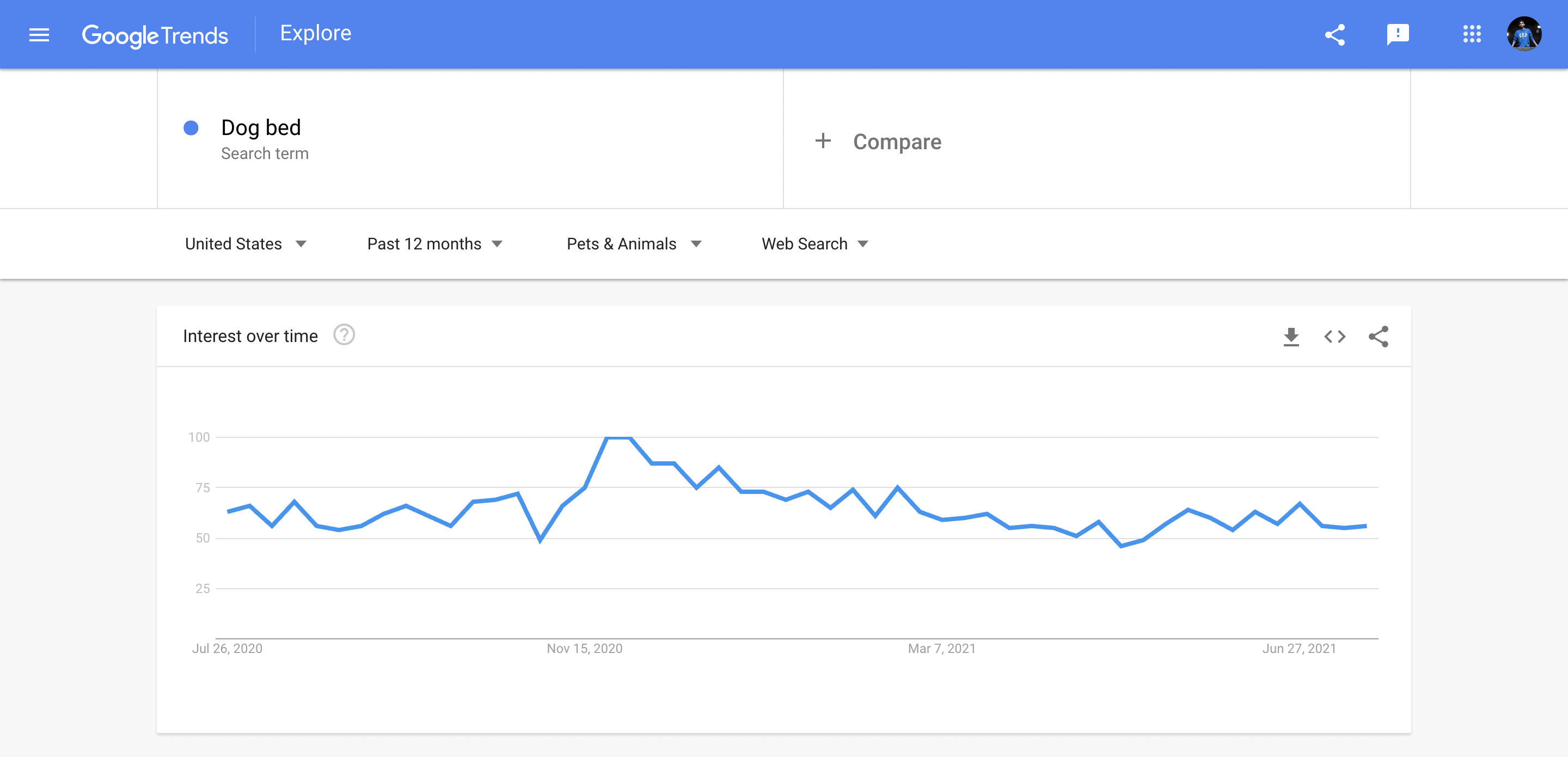Expand the Pets & Animals category dropdown
The image size is (1568, 757).
634,243
